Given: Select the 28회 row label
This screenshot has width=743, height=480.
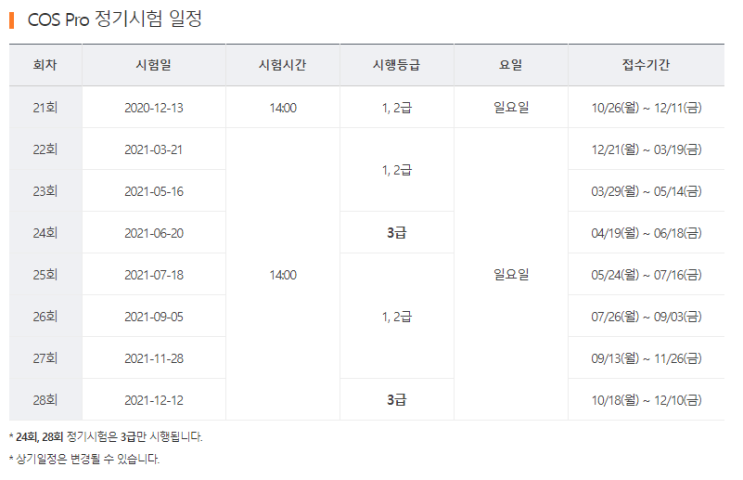Looking at the screenshot, I should click(45, 400).
